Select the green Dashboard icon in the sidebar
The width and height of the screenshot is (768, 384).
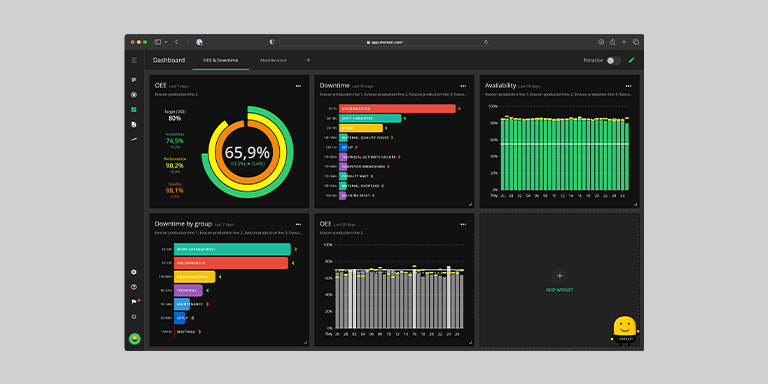(x=134, y=110)
